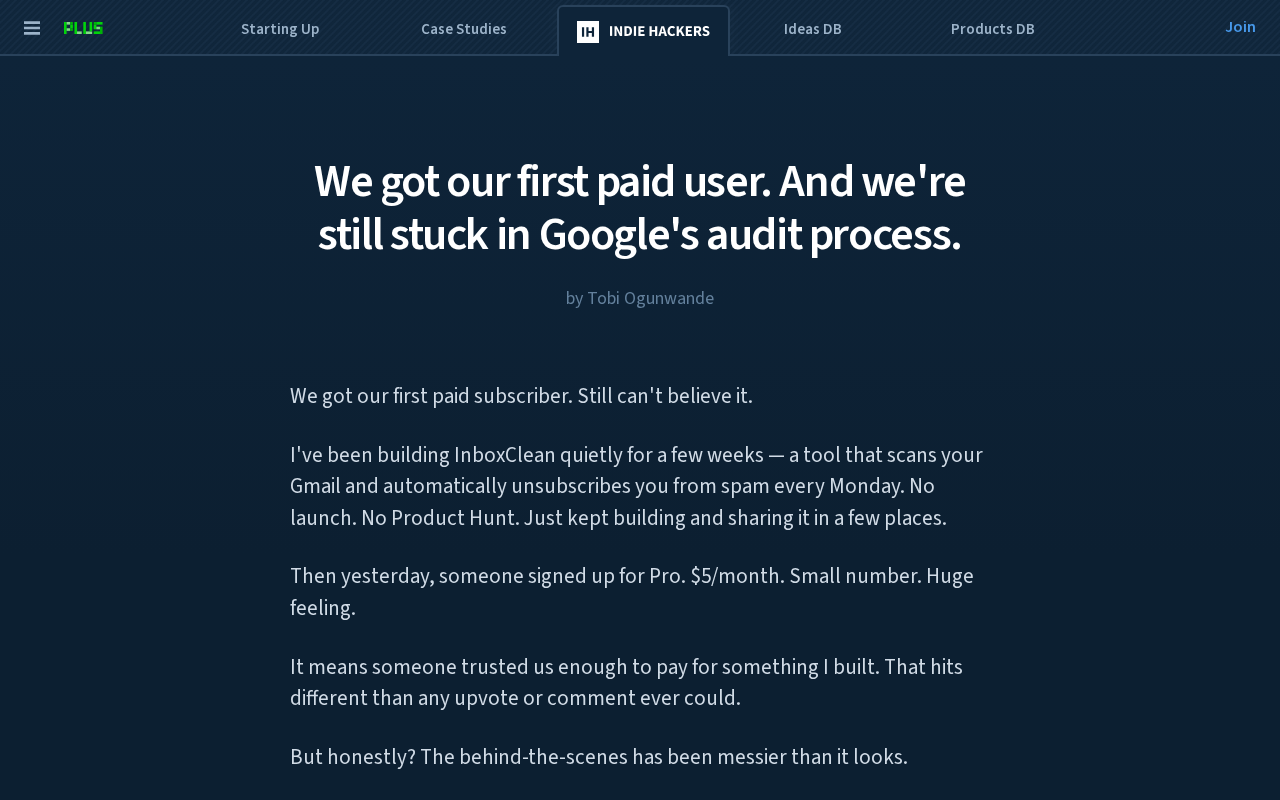Open author Tobi Ogunwande's name
The image size is (1280, 800).
[x=650, y=298]
